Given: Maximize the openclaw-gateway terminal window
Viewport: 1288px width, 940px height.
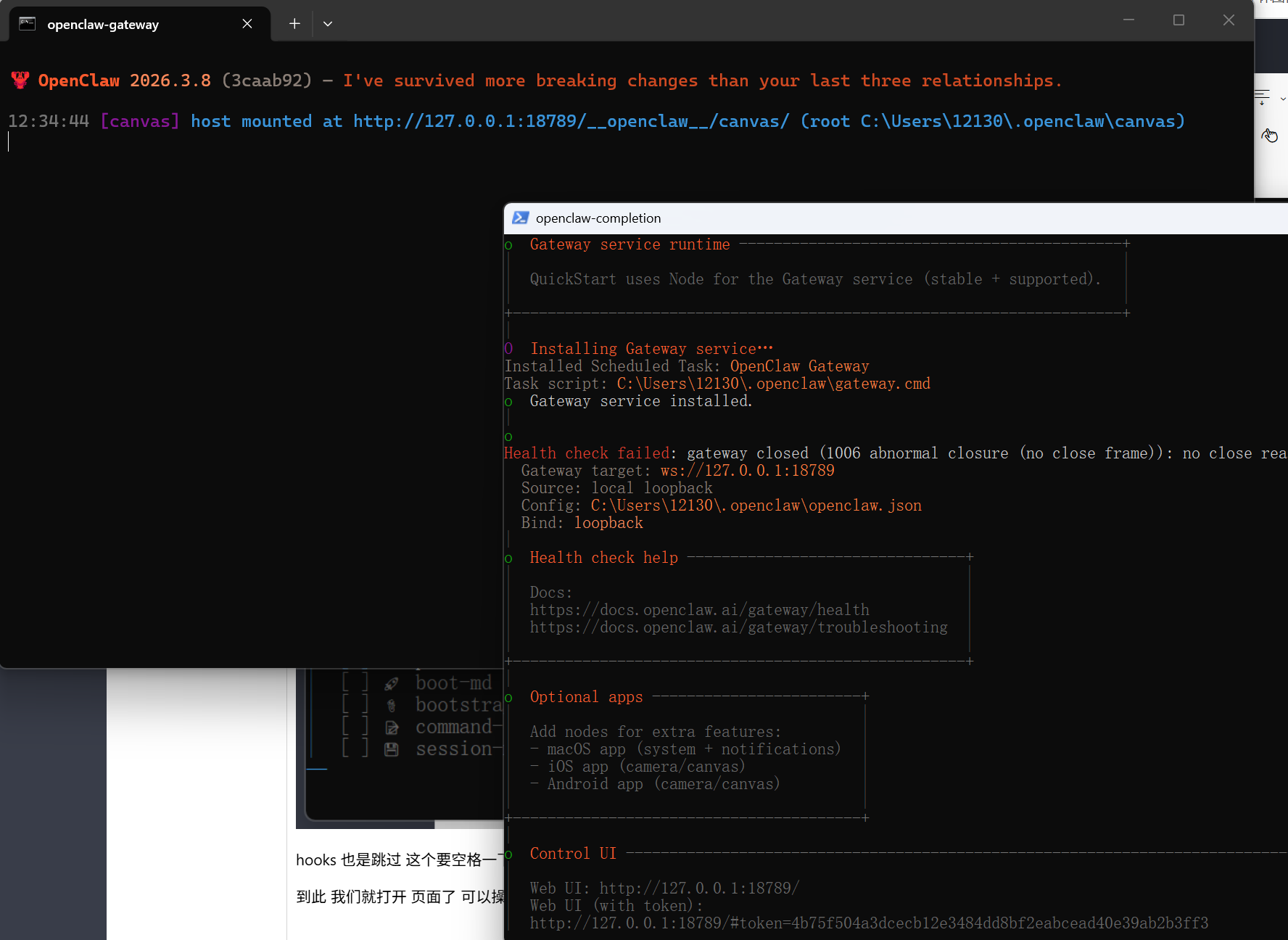Looking at the screenshot, I should pyautogui.click(x=1178, y=20).
